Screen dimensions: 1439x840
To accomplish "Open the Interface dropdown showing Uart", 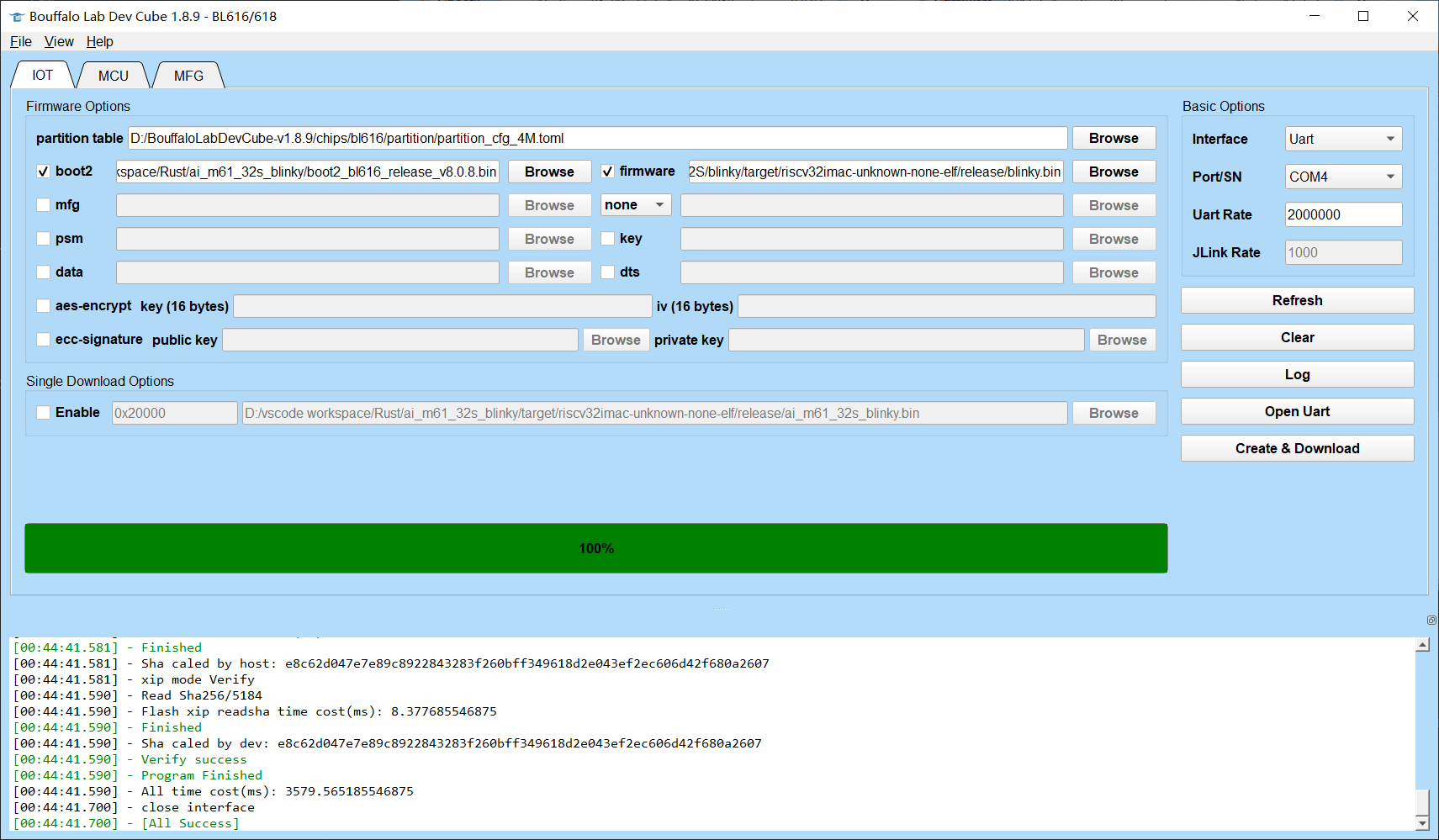I will tap(1343, 140).
